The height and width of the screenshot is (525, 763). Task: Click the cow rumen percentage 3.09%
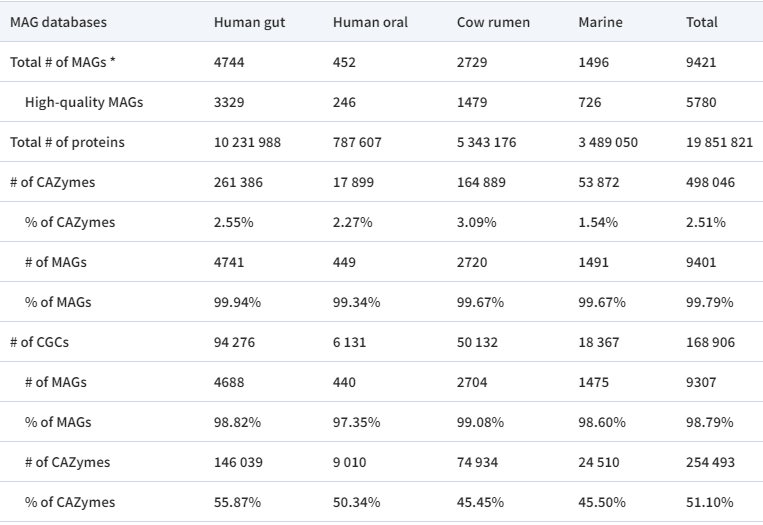click(x=476, y=222)
